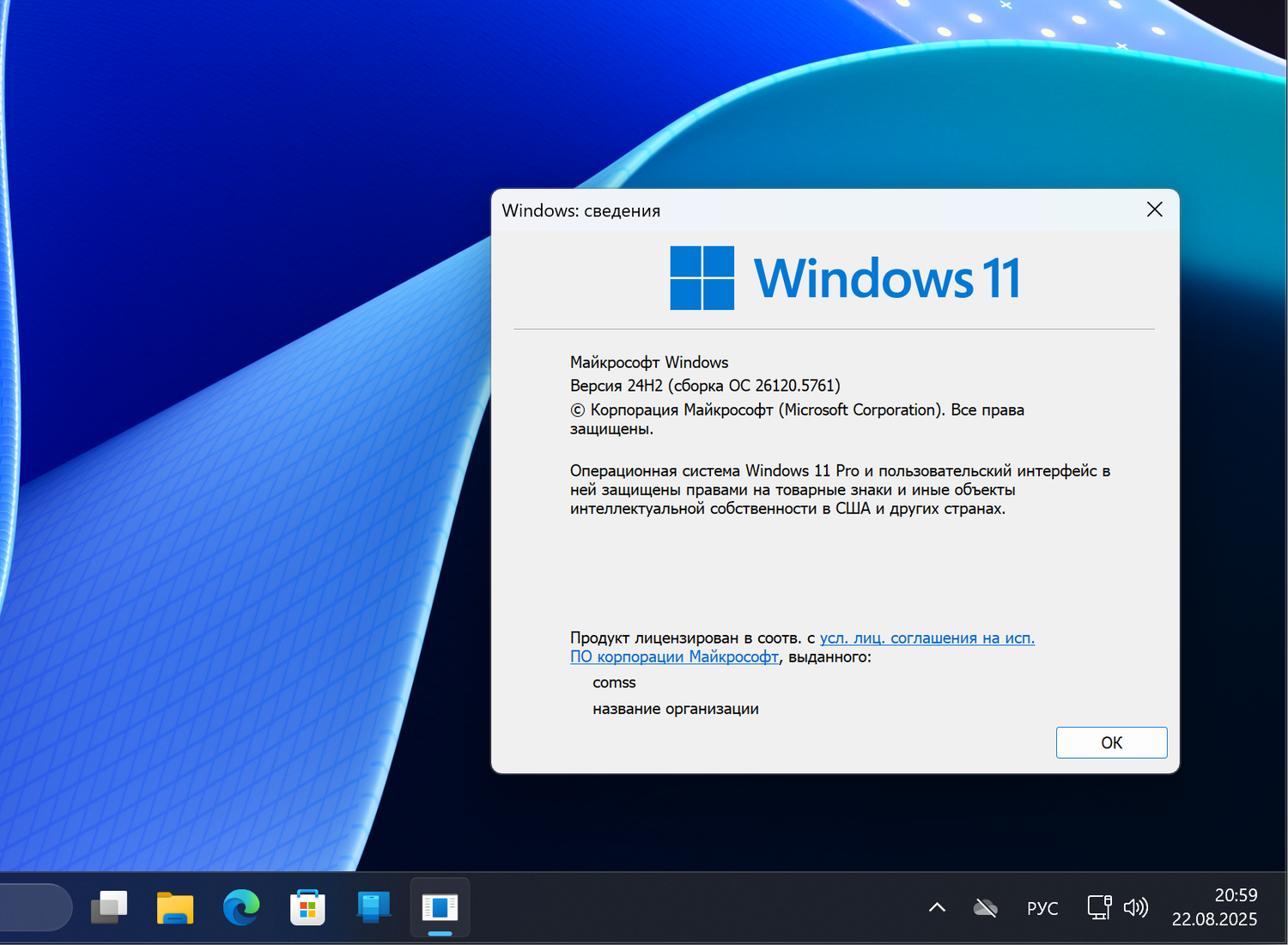This screenshot has width=1288, height=945.
Task: Open File Explorer from the taskbar
Action: point(175,907)
